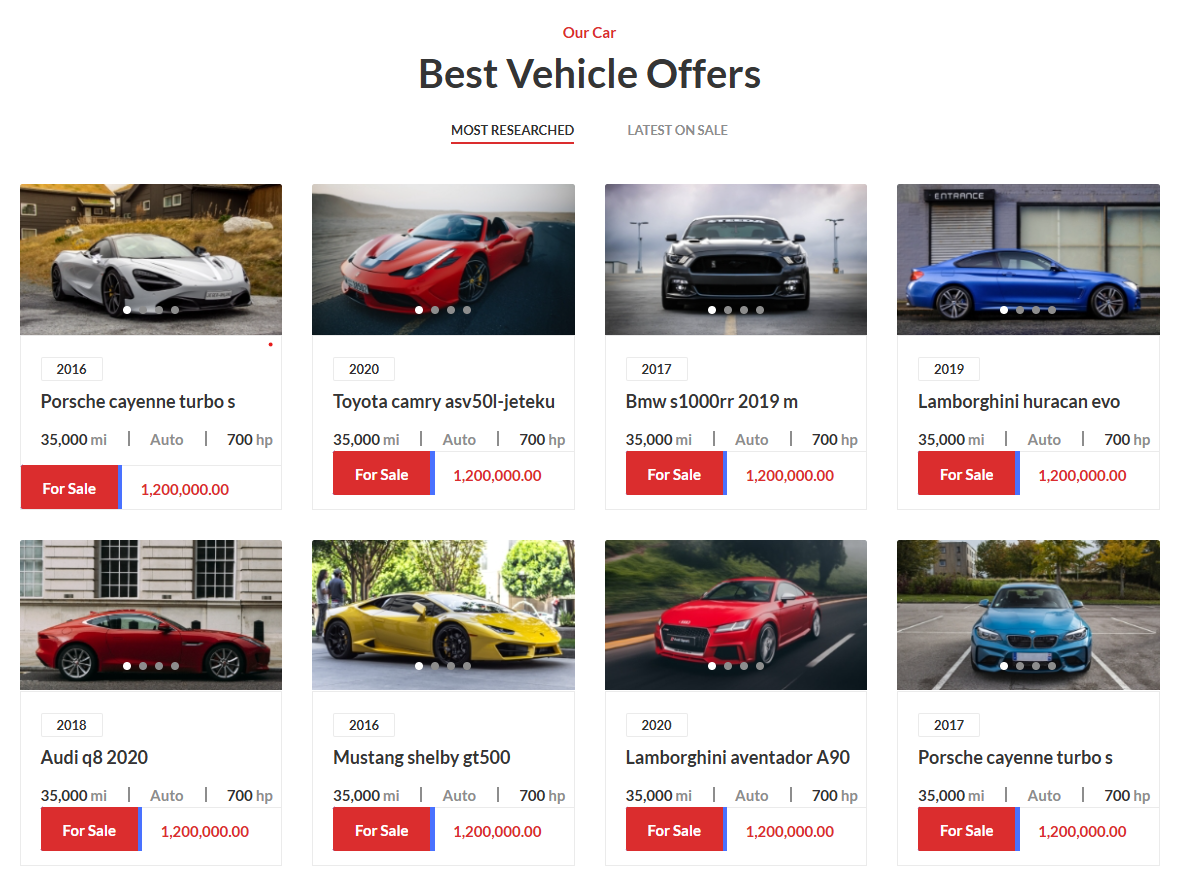Open Mustang shelby gt500 listing title
Screen dimensions: 1184x889
point(421,758)
